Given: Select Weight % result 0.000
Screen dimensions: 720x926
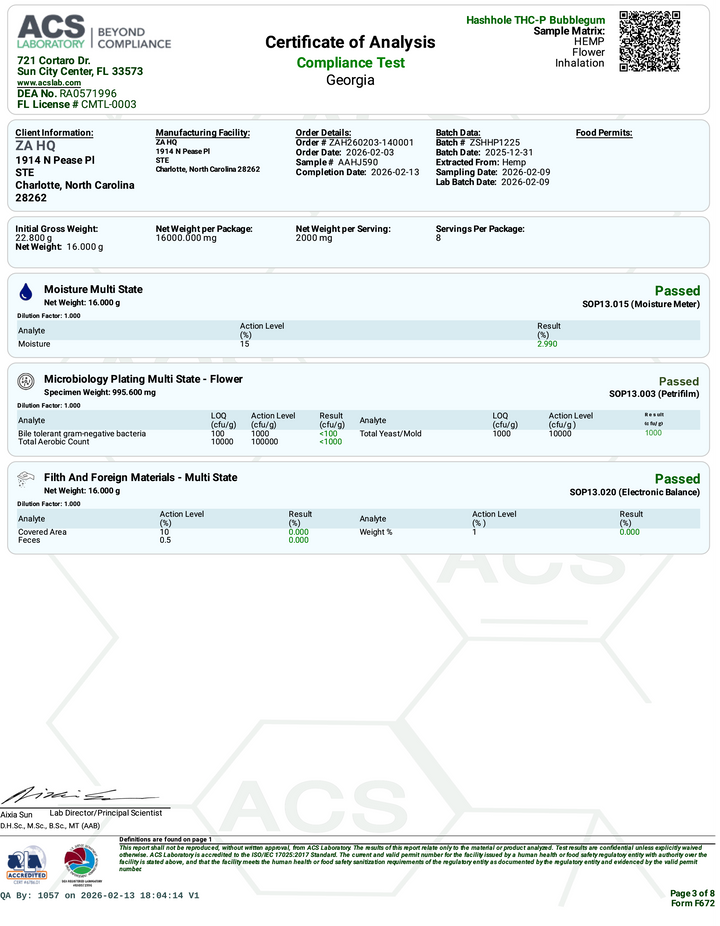Looking at the screenshot, I should point(630,532).
